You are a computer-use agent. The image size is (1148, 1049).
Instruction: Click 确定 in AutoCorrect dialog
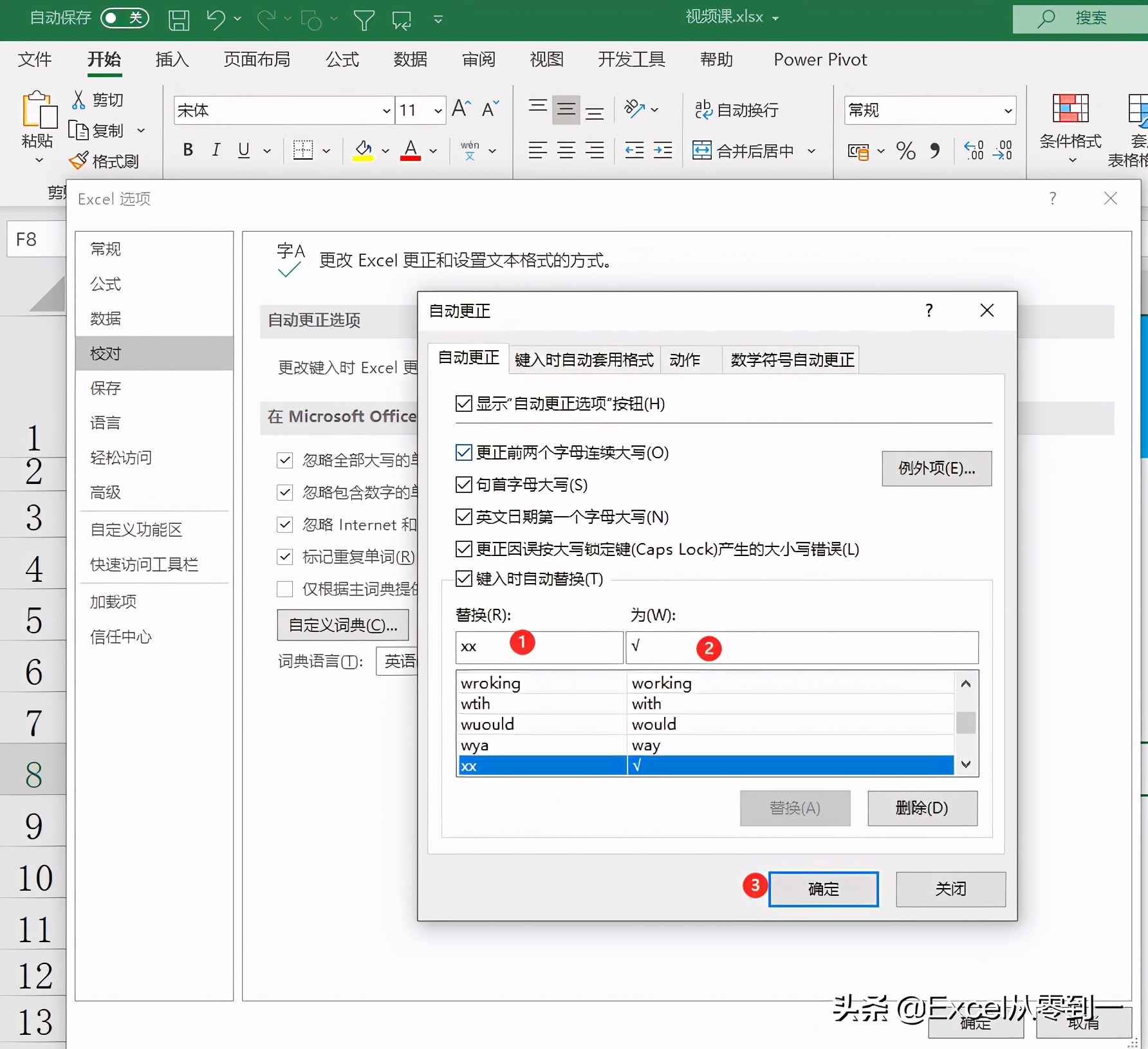(823, 889)
